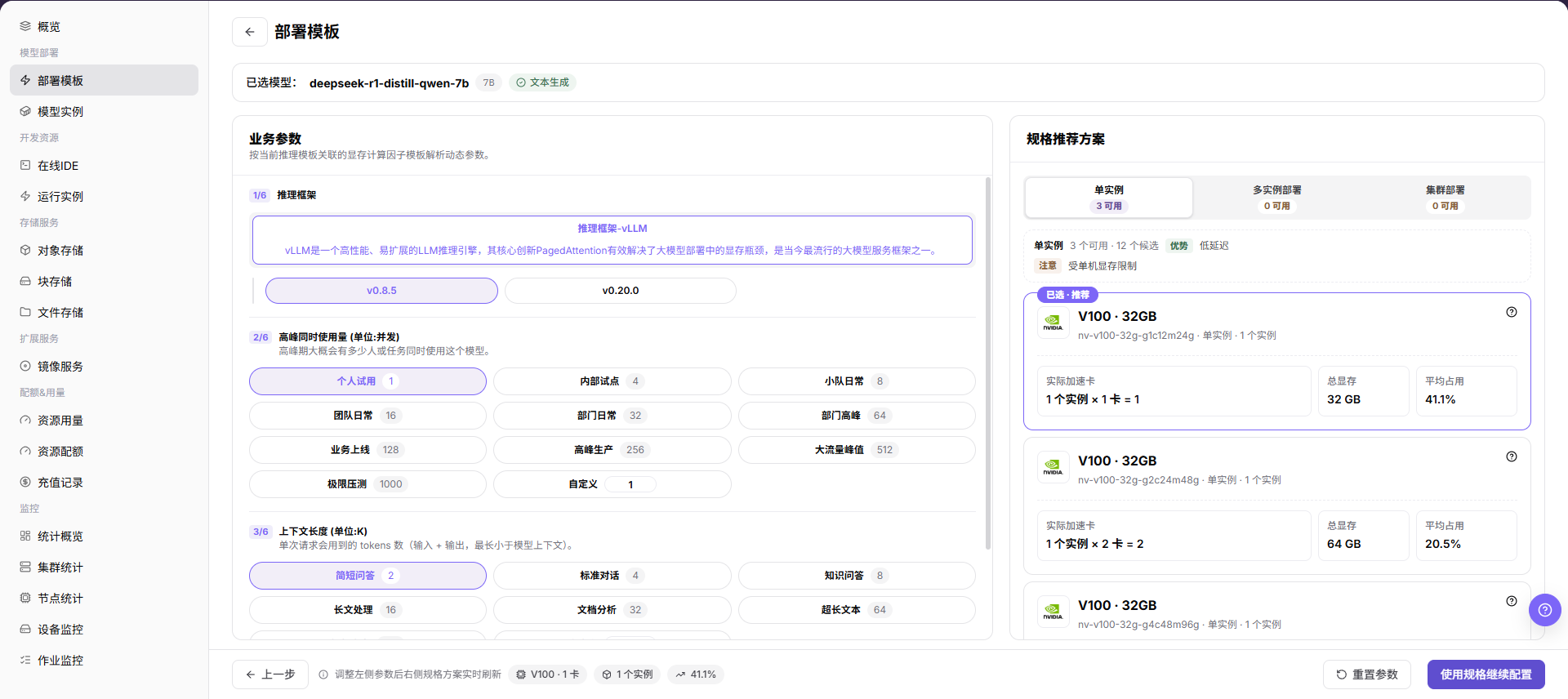Click the 业务参数 panel vertical scrollbar
The height and width of the screenshot is (699, 1568).
(x=987, y=363)
